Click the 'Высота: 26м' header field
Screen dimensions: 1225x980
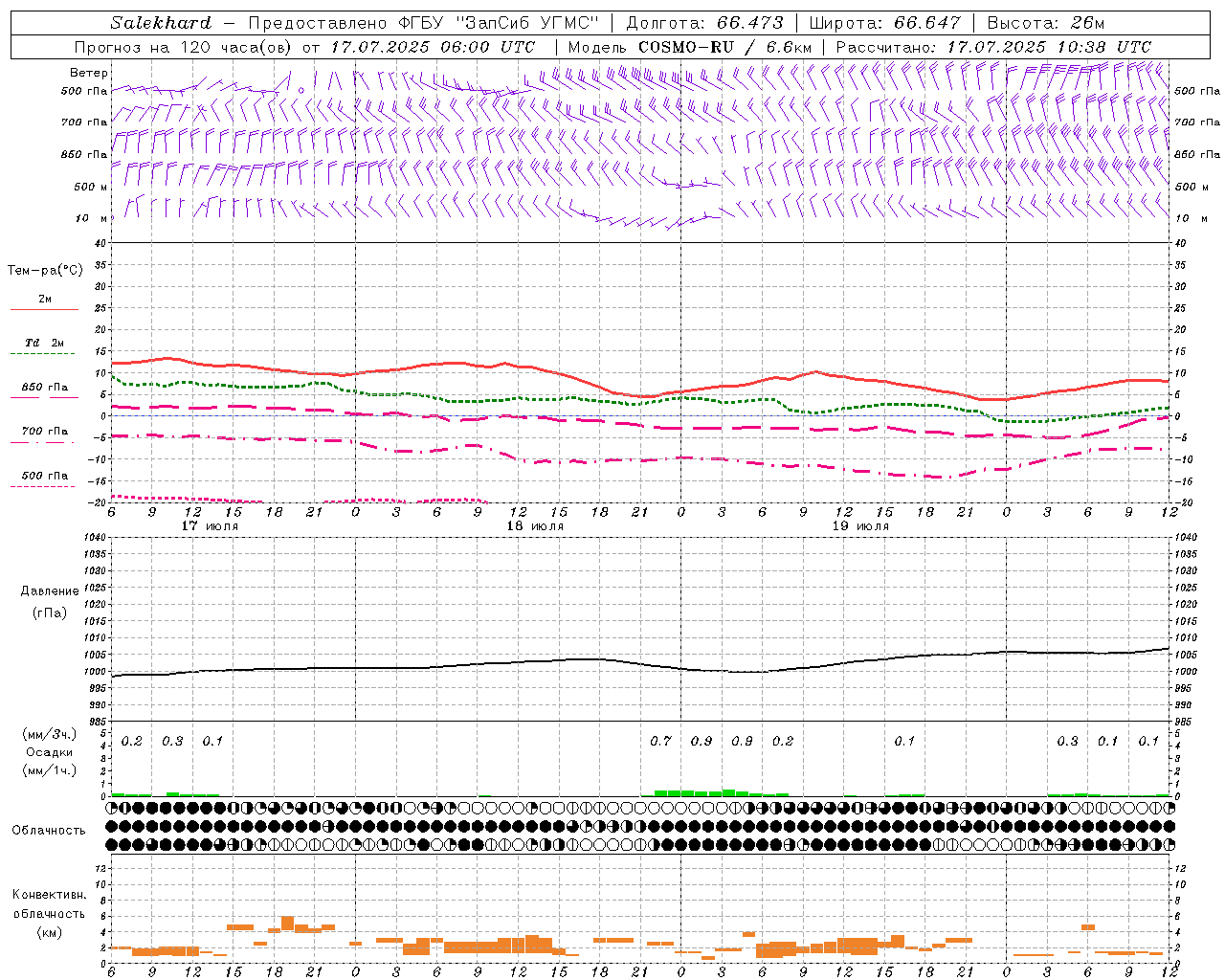tap(1046, 23)
